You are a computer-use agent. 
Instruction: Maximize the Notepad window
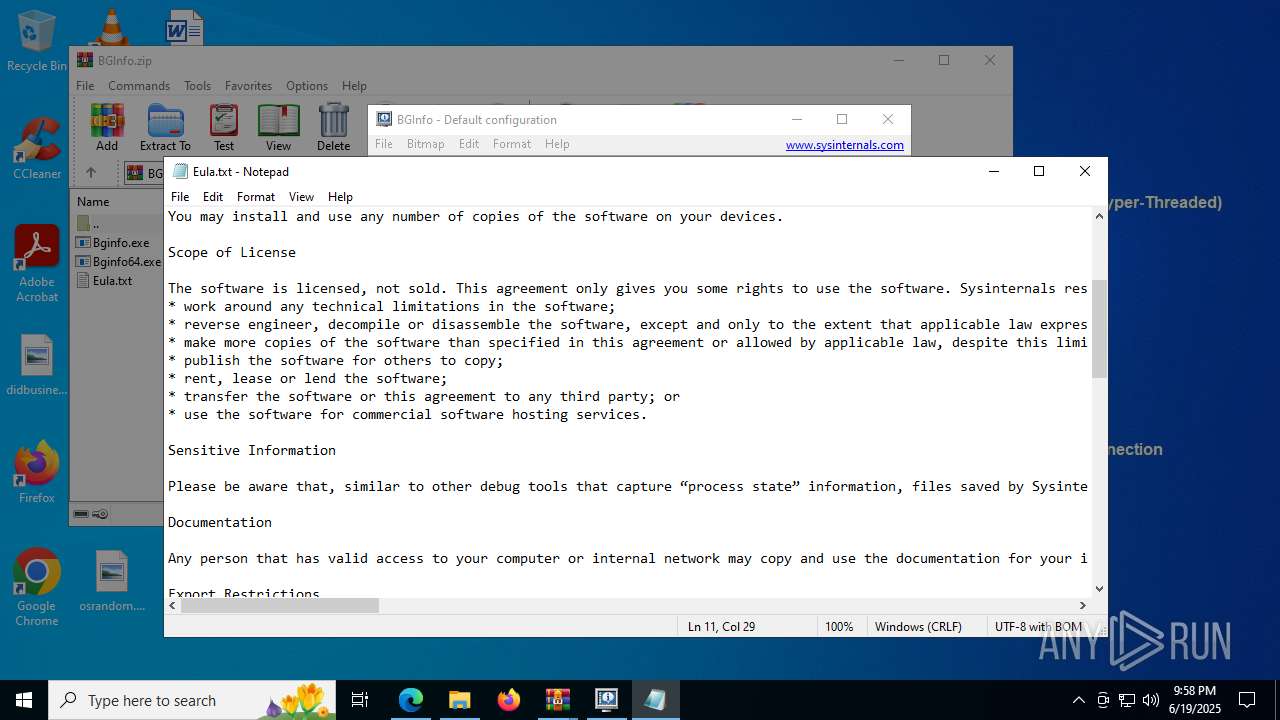point(1039,171)
